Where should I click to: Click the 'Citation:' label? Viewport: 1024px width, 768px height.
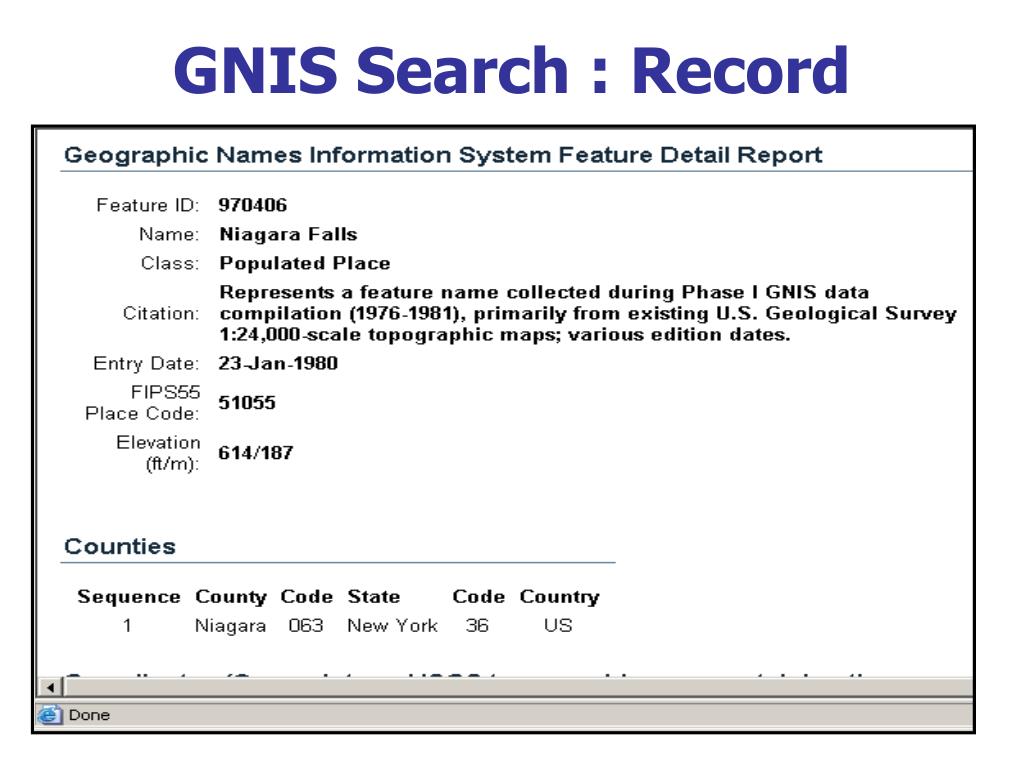click(161, 313)
